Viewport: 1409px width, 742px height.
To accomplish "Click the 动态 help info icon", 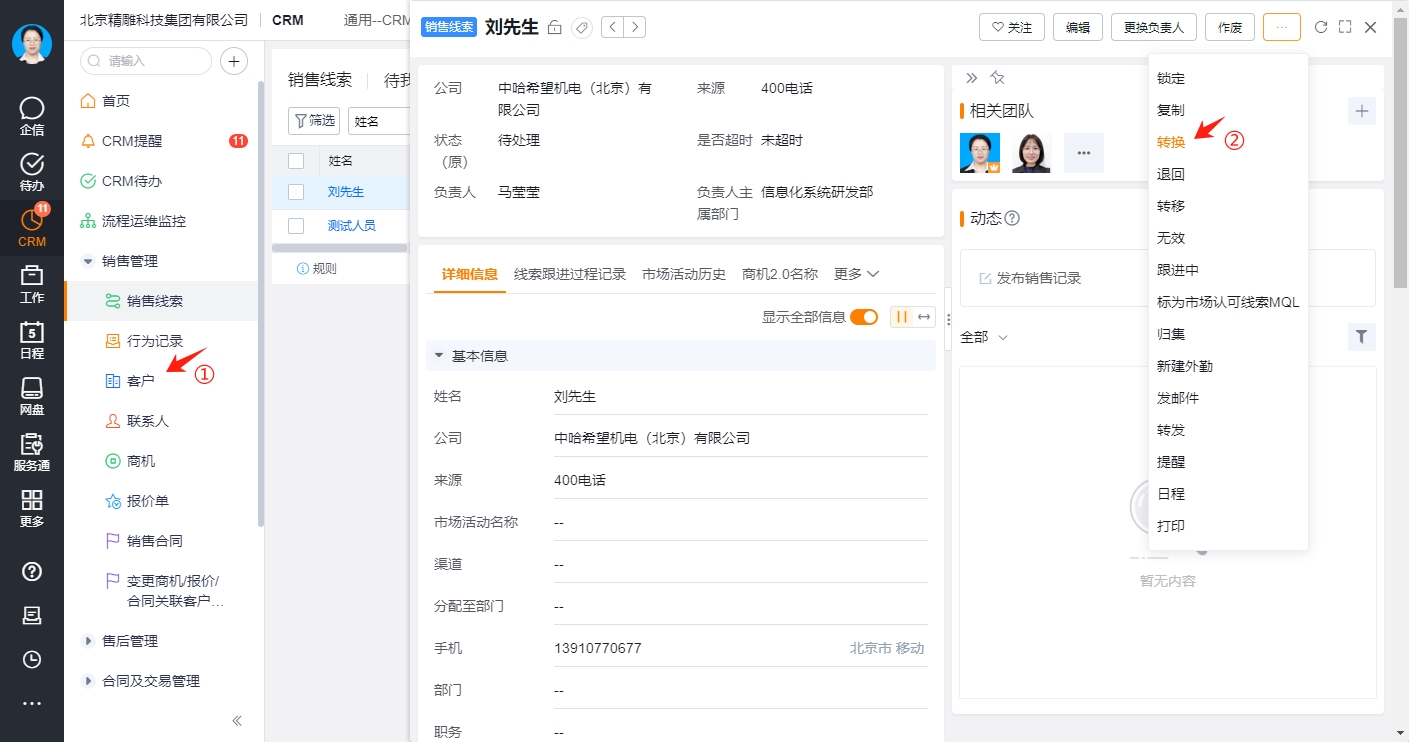I will (1012, 218).
